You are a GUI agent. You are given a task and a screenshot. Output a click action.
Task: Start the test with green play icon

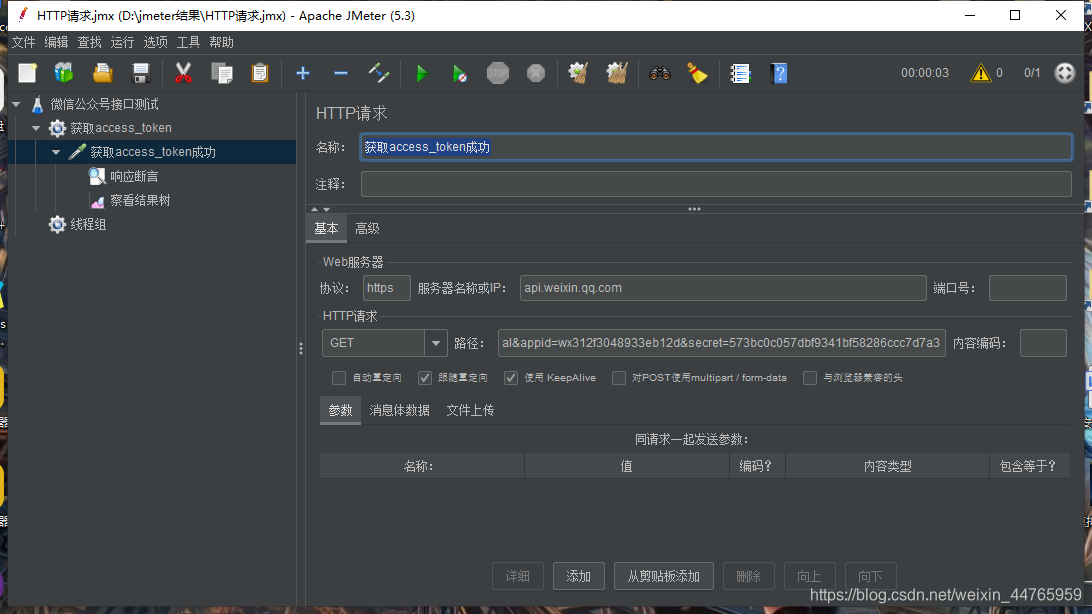421,73
